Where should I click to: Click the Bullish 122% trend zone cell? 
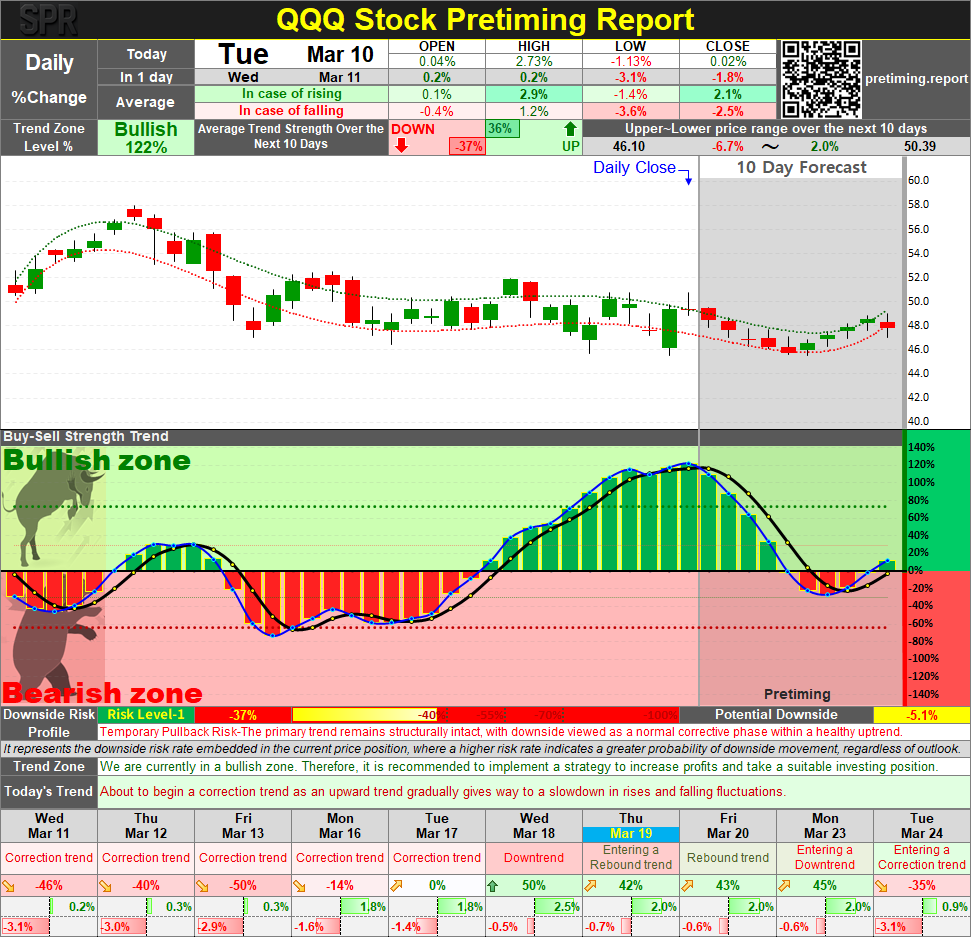(146, 137)
